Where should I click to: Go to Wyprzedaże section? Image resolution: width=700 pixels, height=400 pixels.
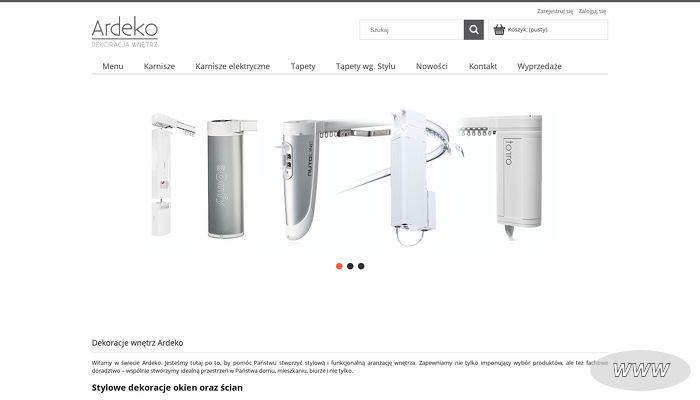539,66
